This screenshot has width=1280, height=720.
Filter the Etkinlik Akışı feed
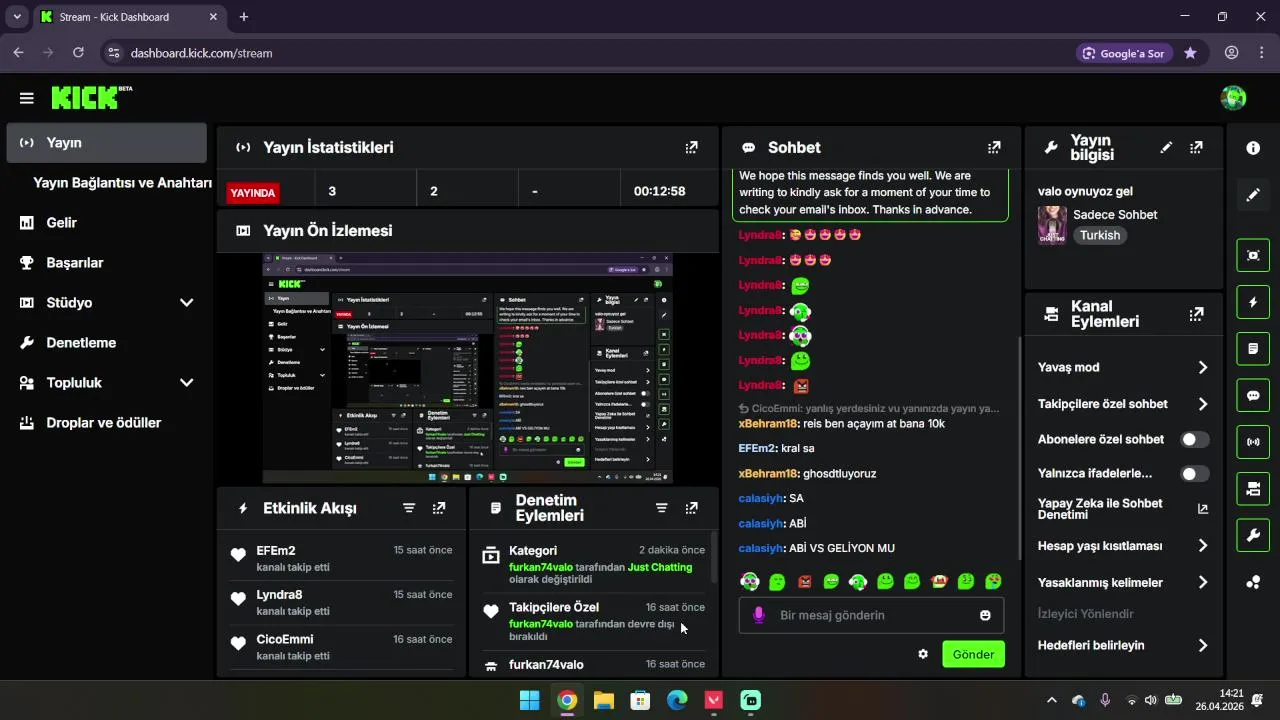point(409,508)
